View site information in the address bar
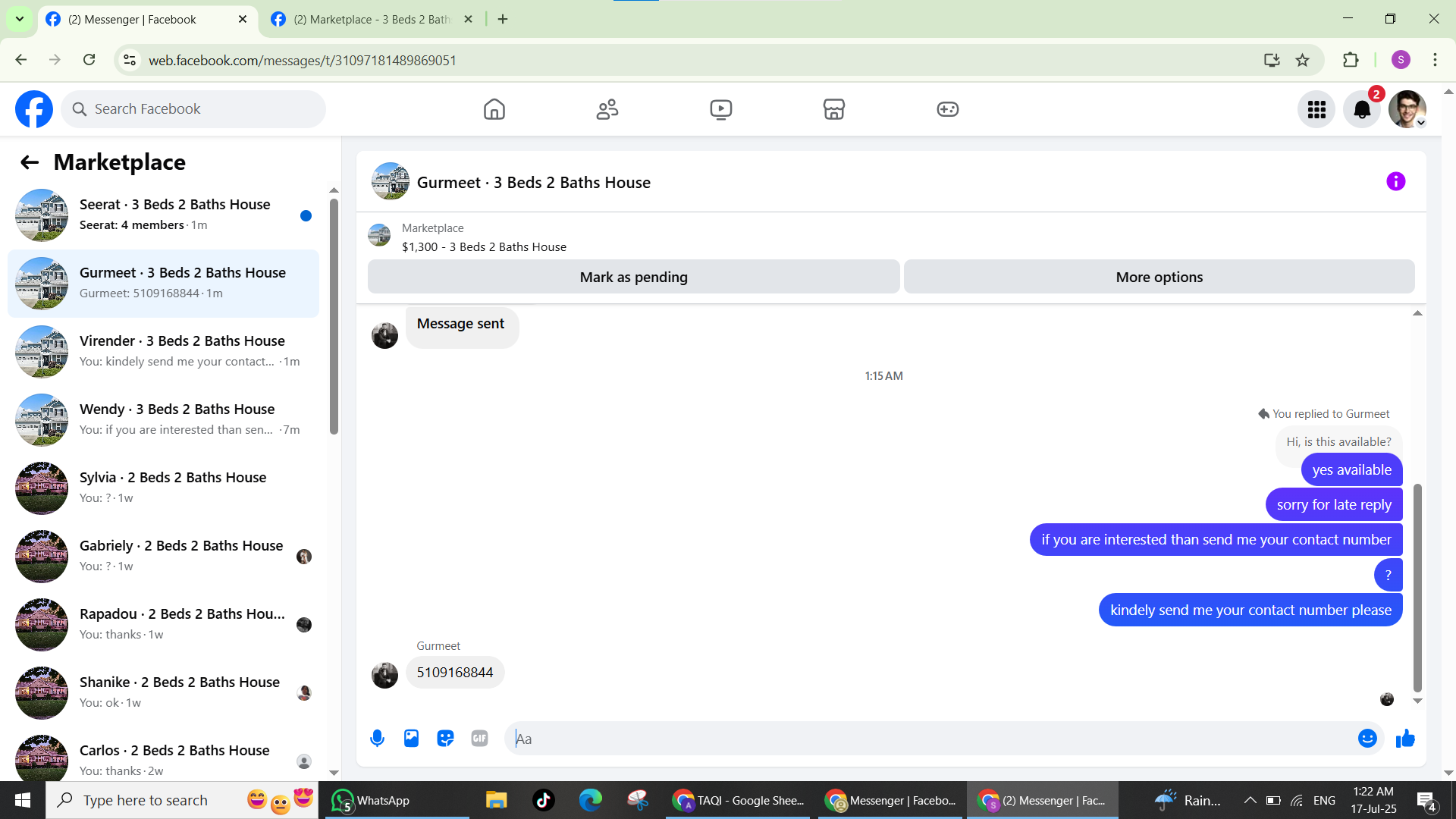The image size is (1456, 819). [x=130, y=60]
